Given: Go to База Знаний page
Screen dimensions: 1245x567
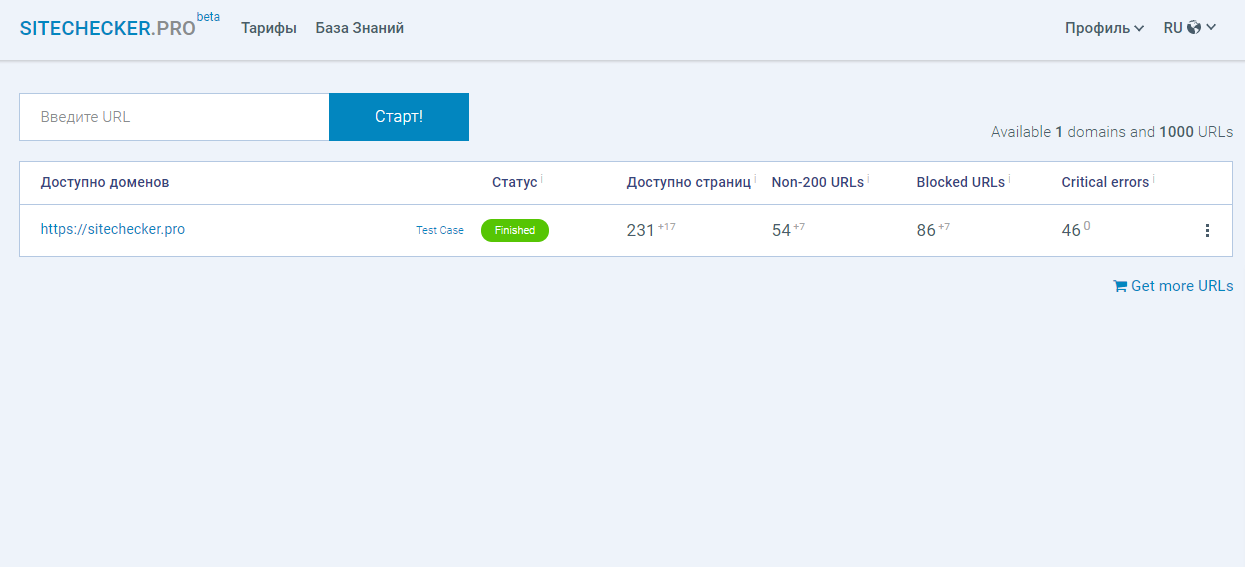Looking at the screenshot, I should pyautogui.click(x=360, y=28).
